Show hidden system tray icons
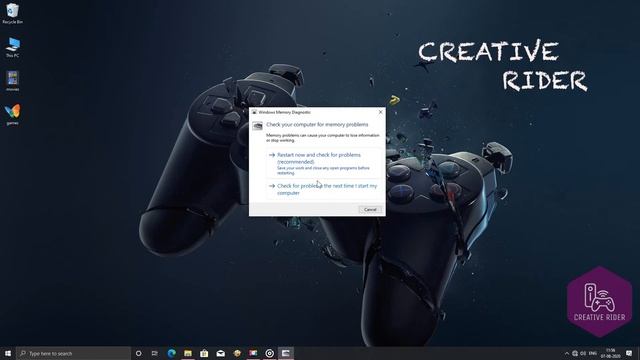 tap(567, 353)
